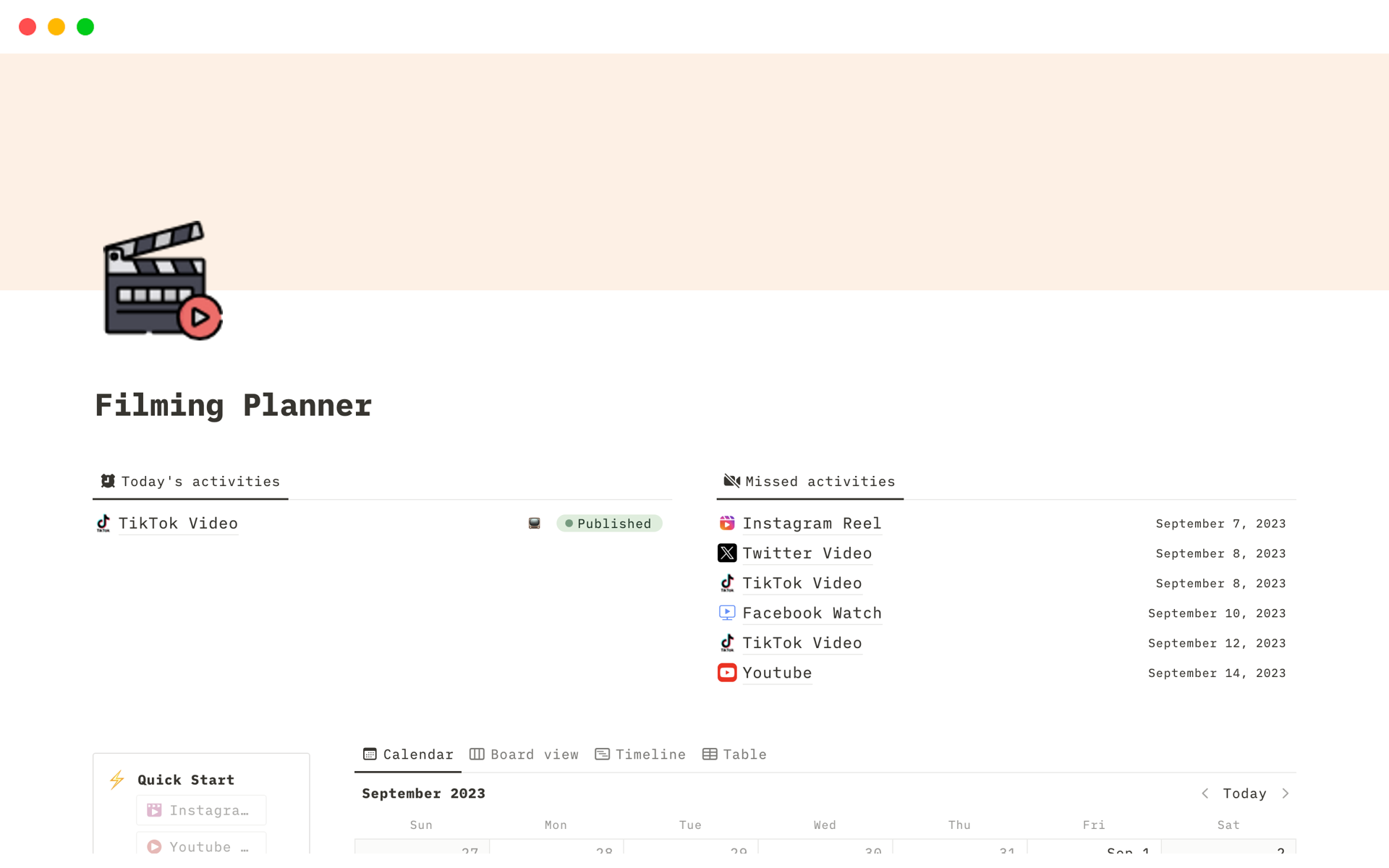Click the Twitter Video icon in Missed activities
The width and height of the screenshot is (1389, 868).
coord(727,553)
